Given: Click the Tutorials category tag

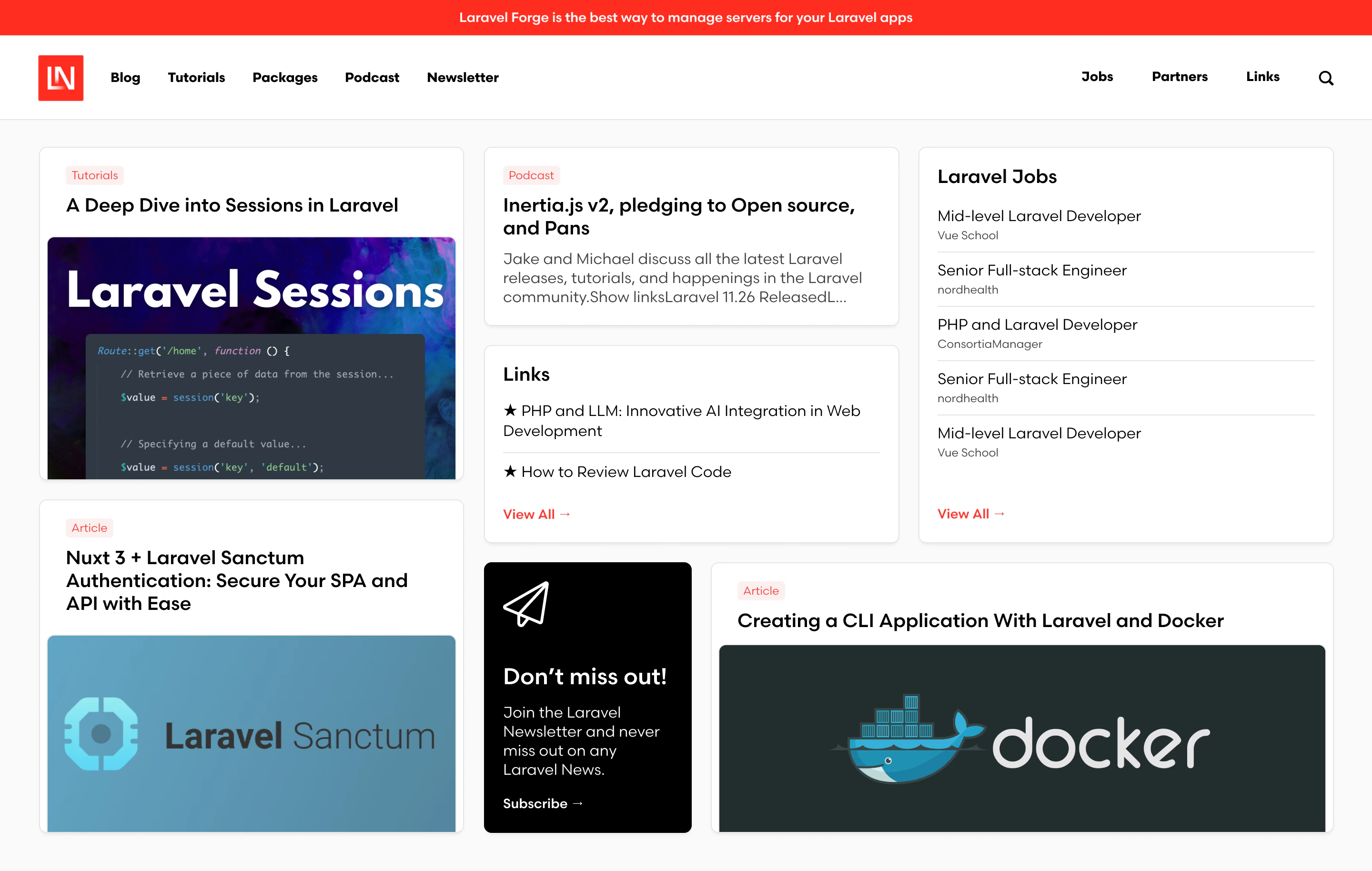Looking at the screenshot, I should pyautogui.click(x=95, y=175).
